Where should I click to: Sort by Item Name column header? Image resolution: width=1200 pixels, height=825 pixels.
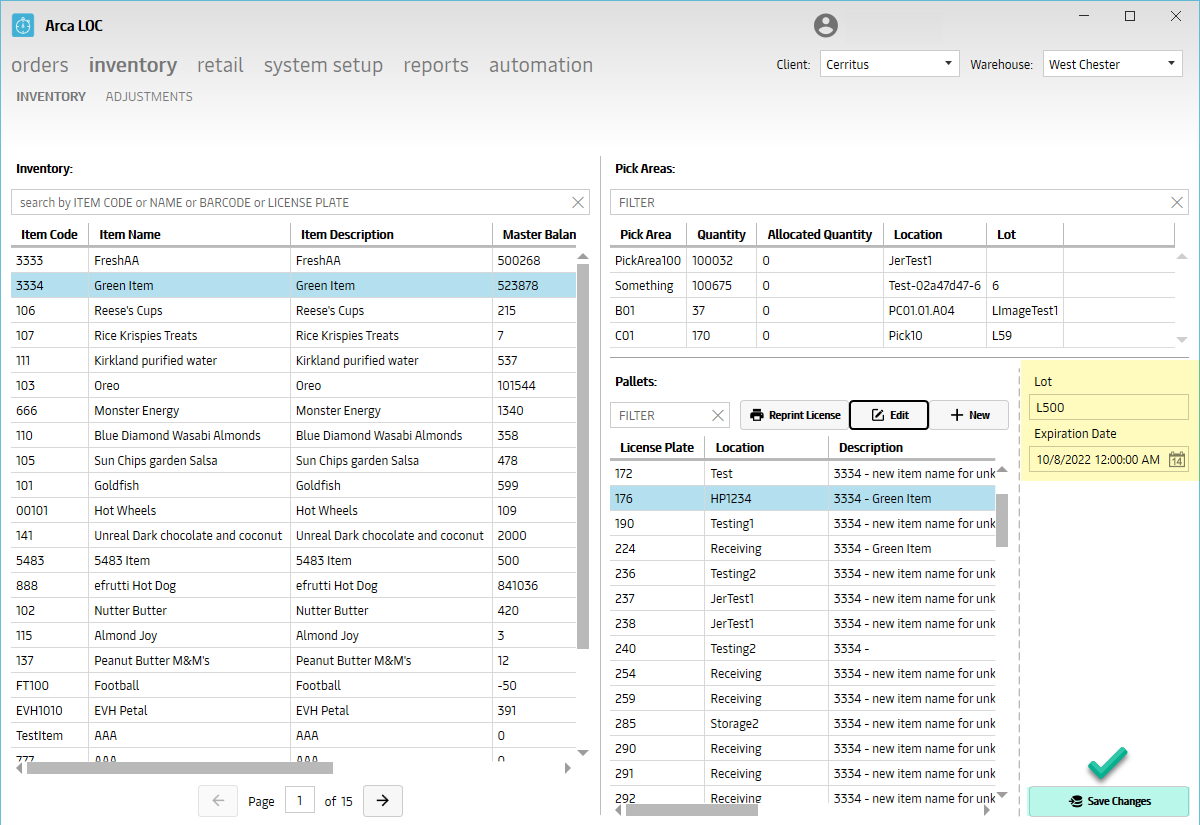coord(189,235)
